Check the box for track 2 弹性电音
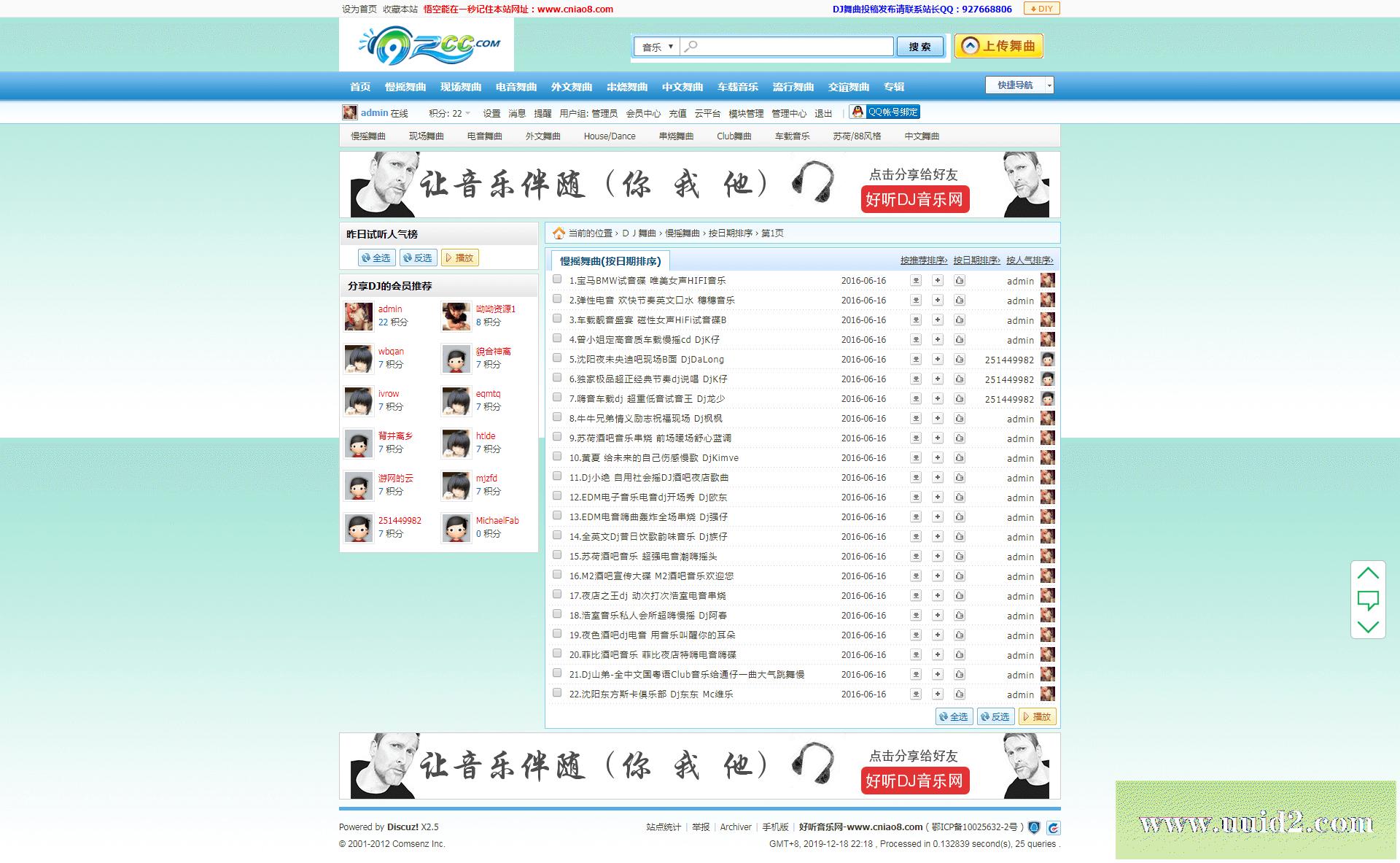The height and width of the screenshot is (863, 1400). 557,299
